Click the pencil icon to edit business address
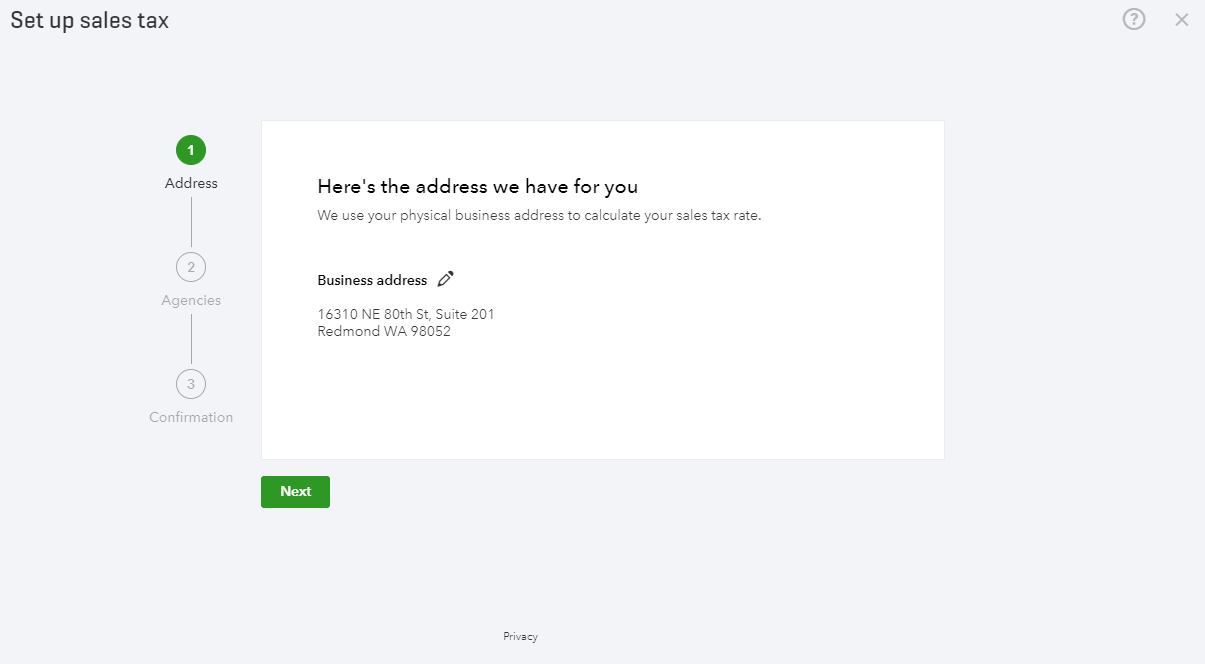Viewport: 1205px width, 664px height. pos(446,279)
